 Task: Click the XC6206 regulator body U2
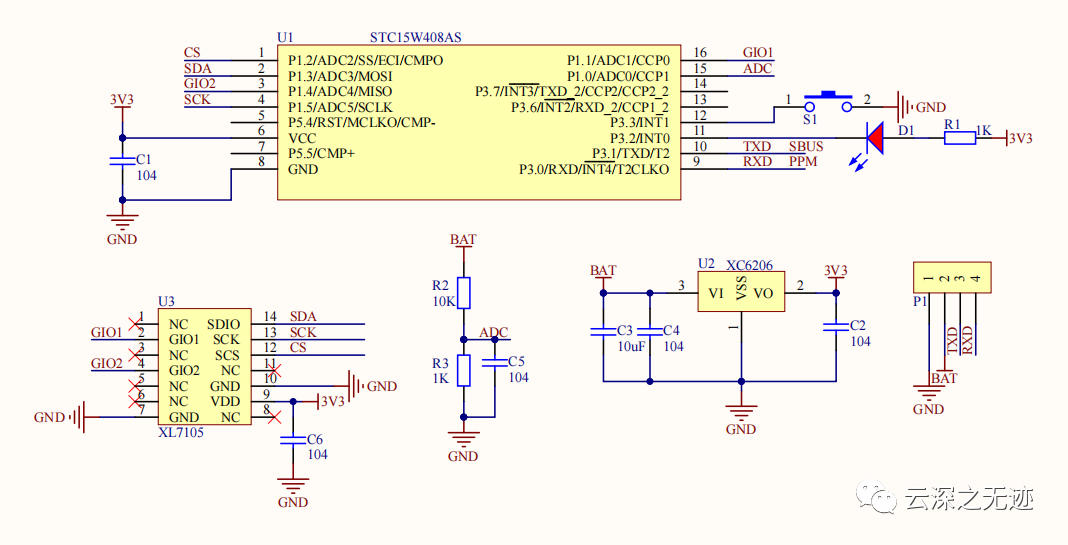(740, 292)
